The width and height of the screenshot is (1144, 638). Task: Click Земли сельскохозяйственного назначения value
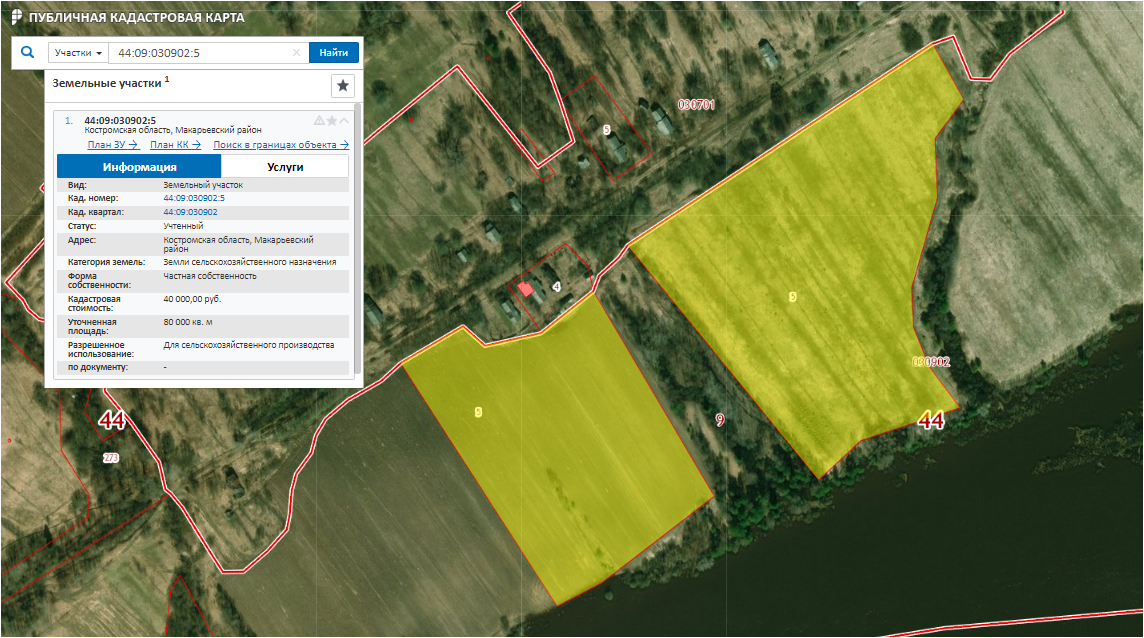(x=250, y=261)
